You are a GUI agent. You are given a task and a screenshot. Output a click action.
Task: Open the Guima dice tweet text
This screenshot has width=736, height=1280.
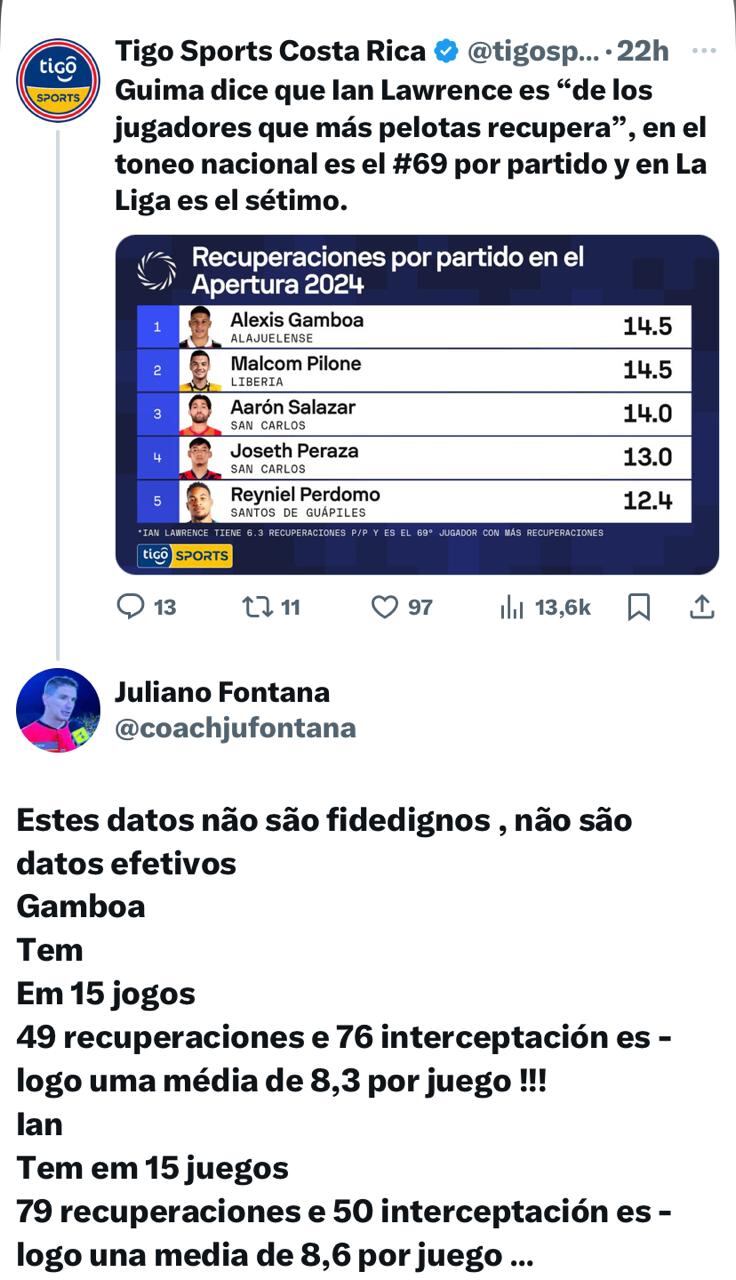click(410, 145)
